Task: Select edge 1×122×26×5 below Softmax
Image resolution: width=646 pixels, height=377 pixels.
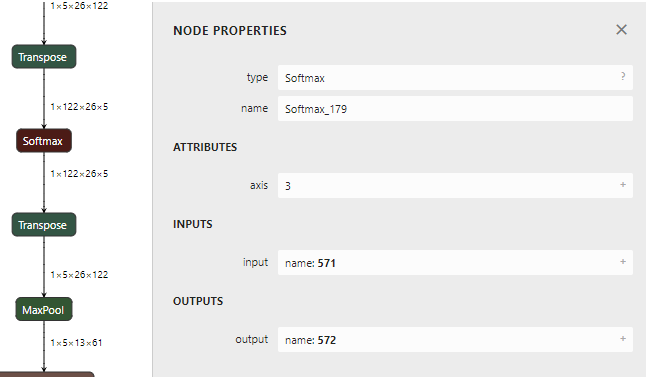Action: point(79,174)
